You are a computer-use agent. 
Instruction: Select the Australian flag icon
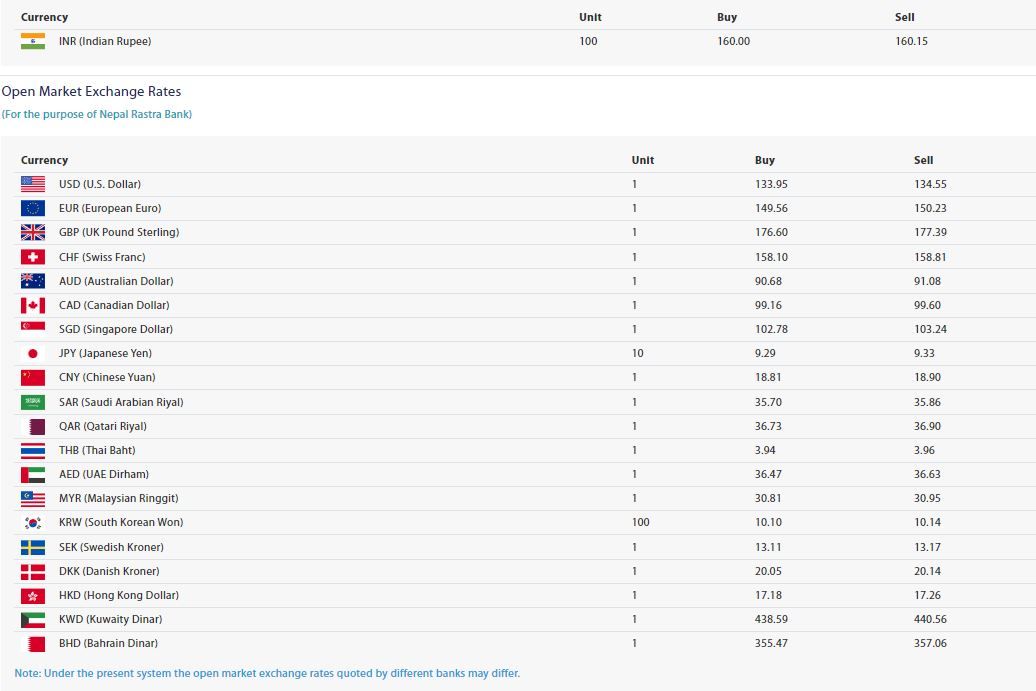[32, 281]
